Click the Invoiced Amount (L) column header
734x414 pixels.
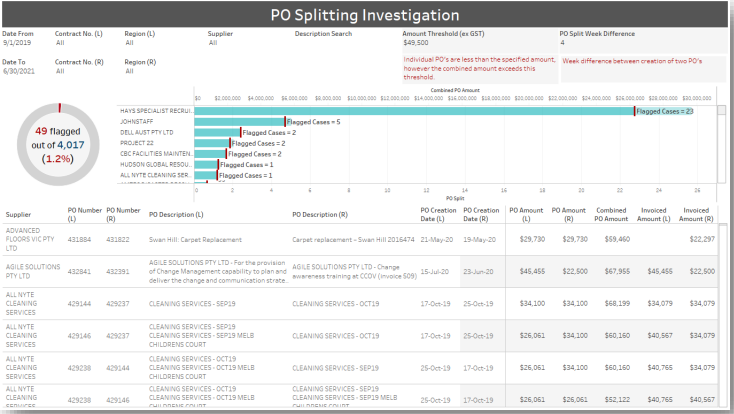(653, 214)
